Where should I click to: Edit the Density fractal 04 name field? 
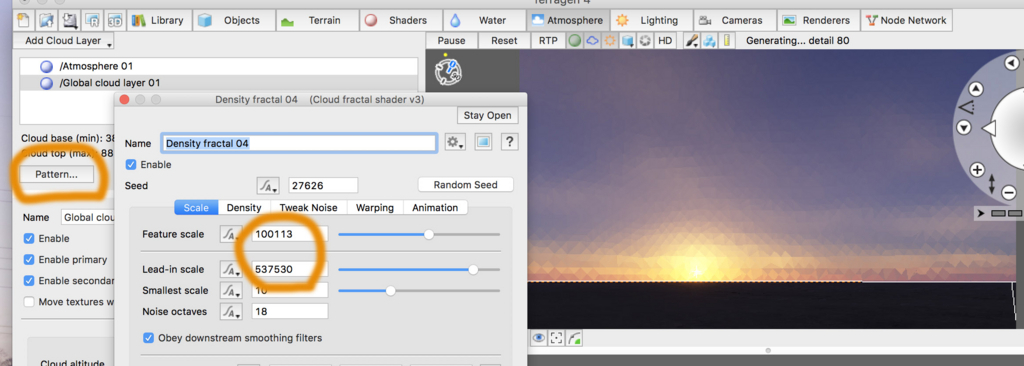(298, 143)
